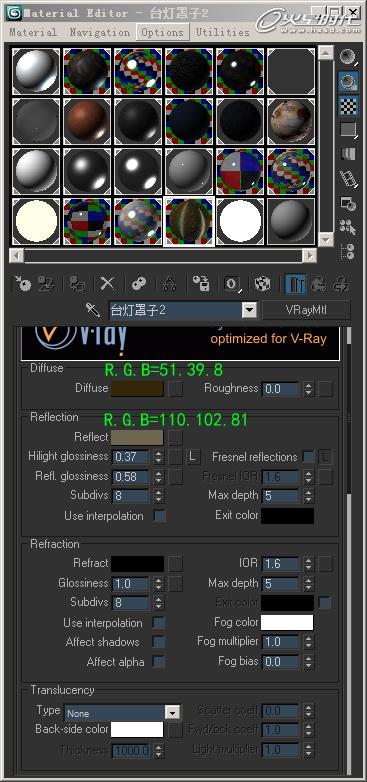Image resolution: width=367 pixels, height=782 pixels.
Task: Open the Back-side color swatch
Action: (137, 729)
